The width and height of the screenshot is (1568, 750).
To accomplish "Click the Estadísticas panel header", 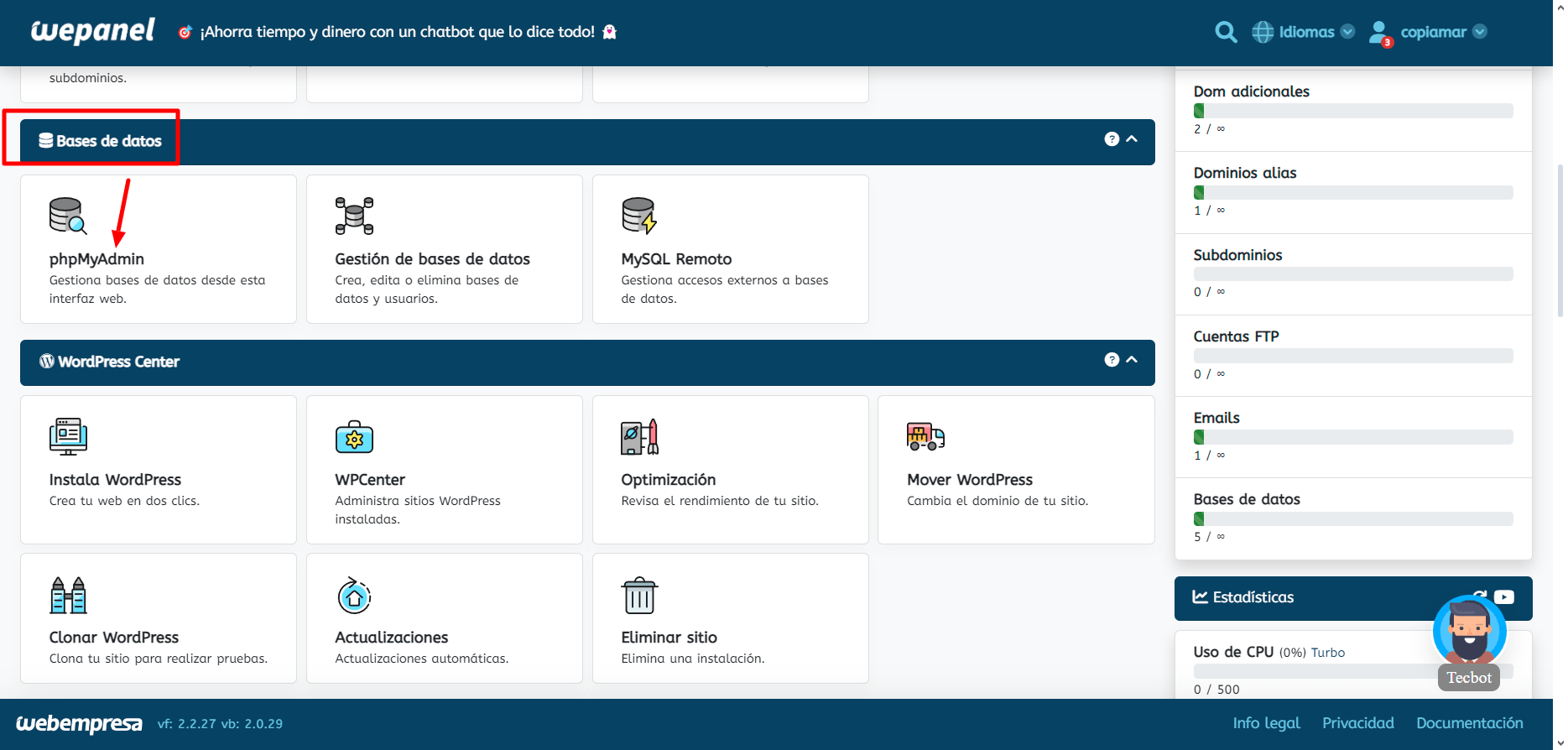I will point(1353,598).
